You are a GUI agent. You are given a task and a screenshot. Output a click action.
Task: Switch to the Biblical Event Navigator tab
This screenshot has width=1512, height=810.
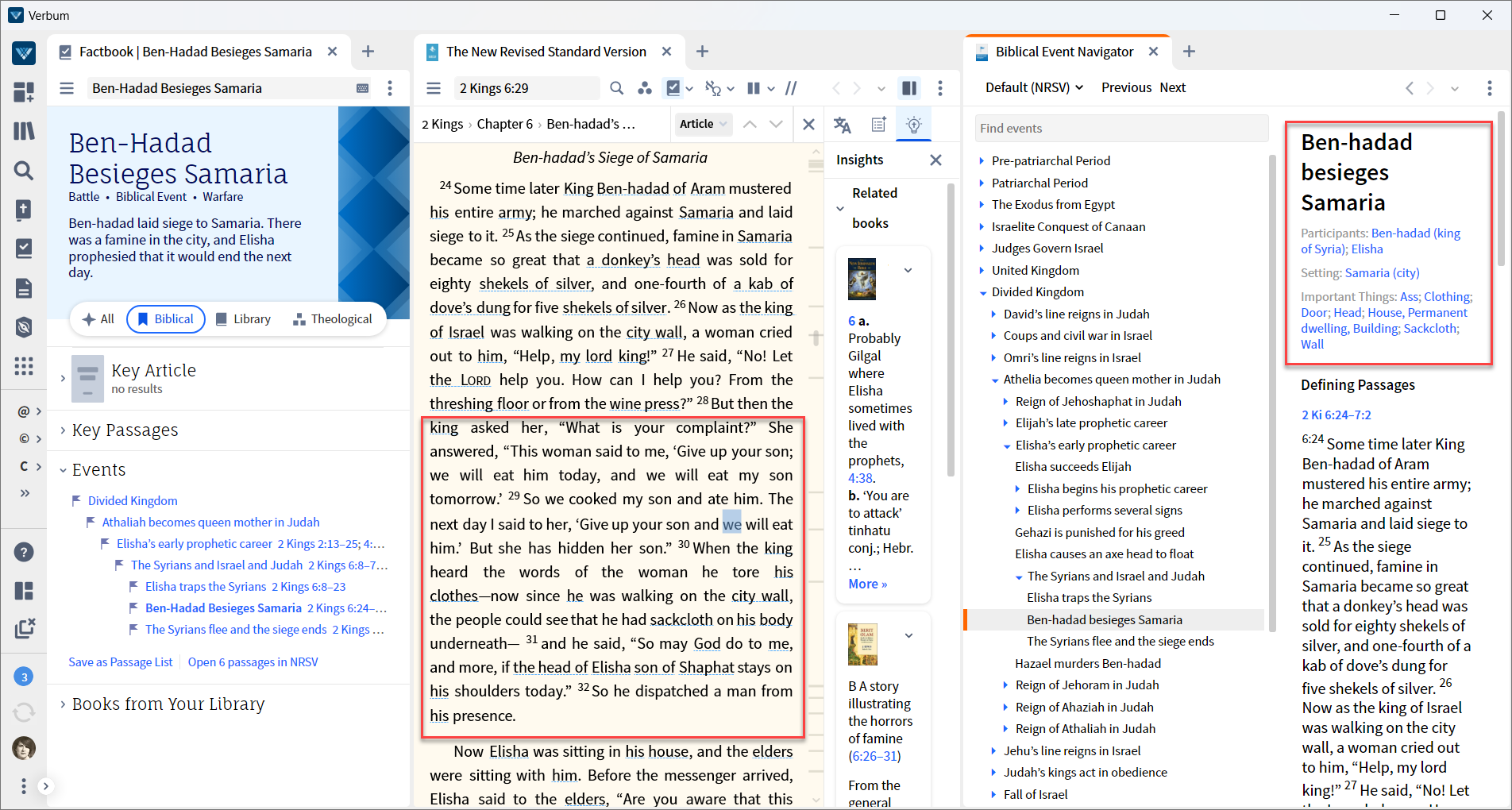point(1064,52)
